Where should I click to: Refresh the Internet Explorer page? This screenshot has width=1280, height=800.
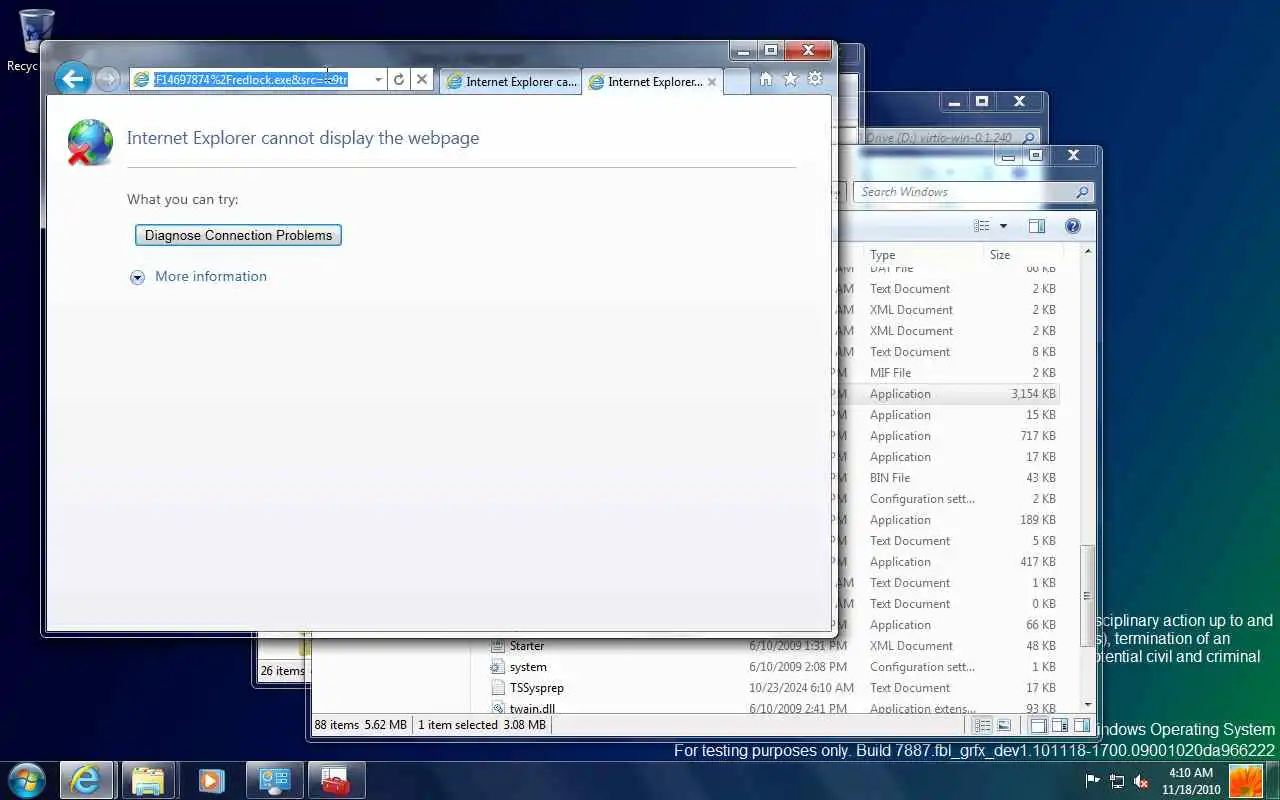399,80
